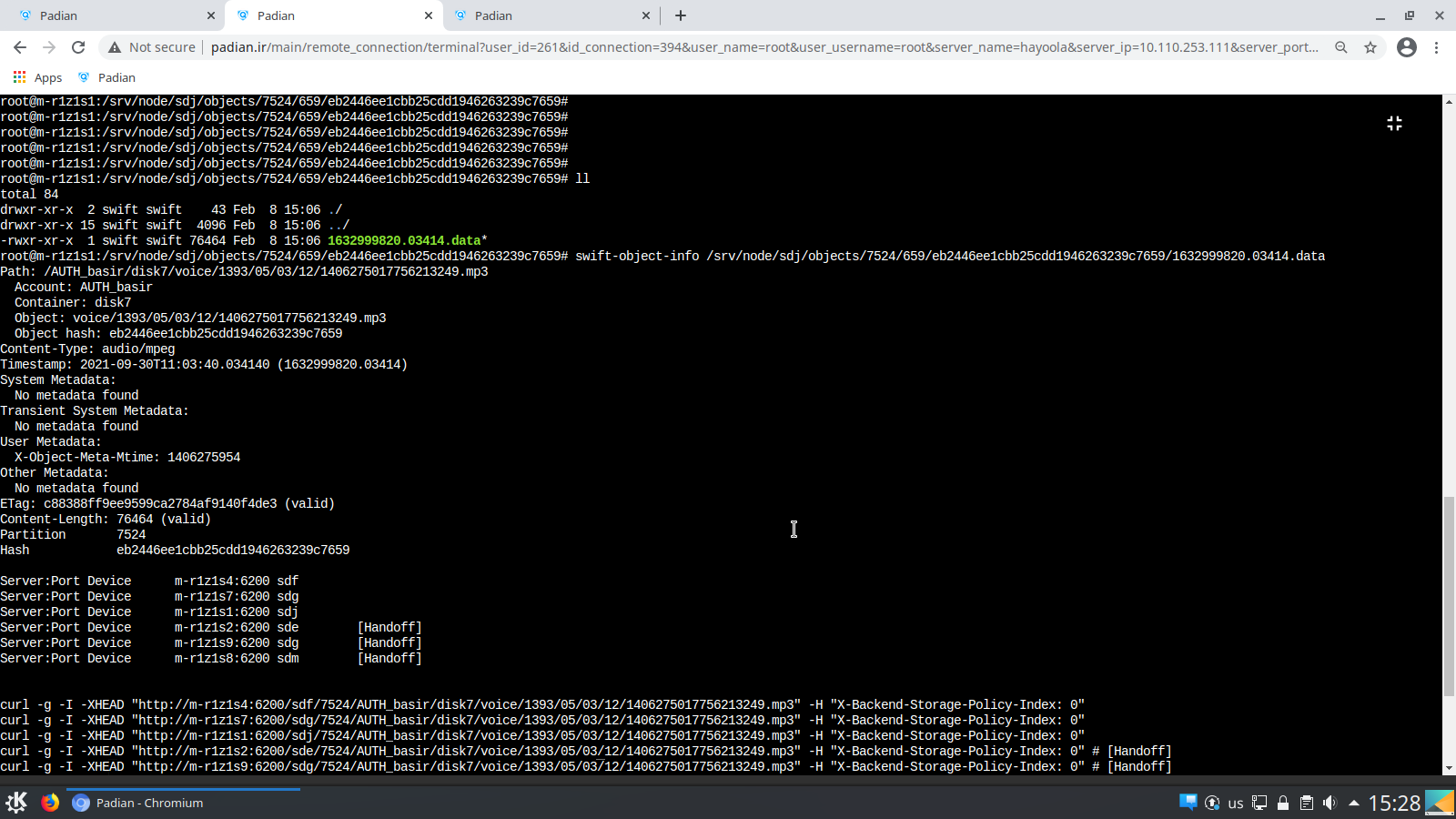The height and width of the screenshot is (819, 1456).
Task: Select the active middle Padian tab
Action: click(x=334, y=15)
